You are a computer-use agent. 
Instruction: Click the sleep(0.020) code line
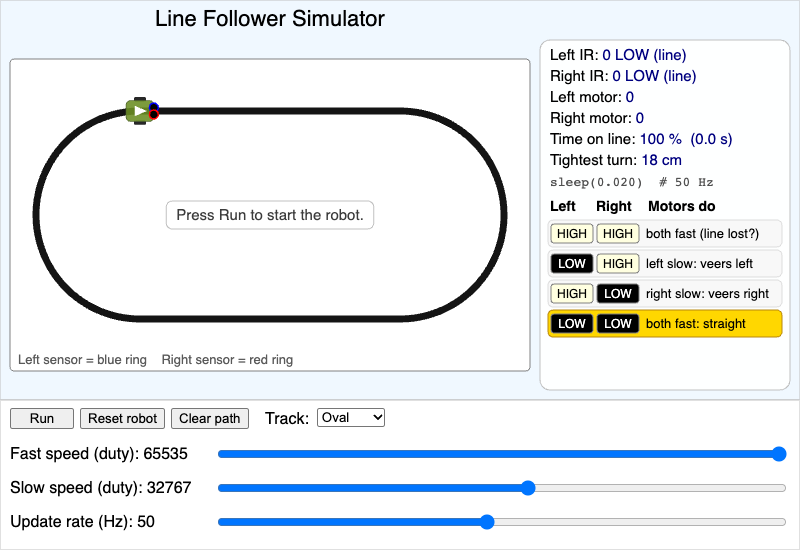(x=632, y=182)
